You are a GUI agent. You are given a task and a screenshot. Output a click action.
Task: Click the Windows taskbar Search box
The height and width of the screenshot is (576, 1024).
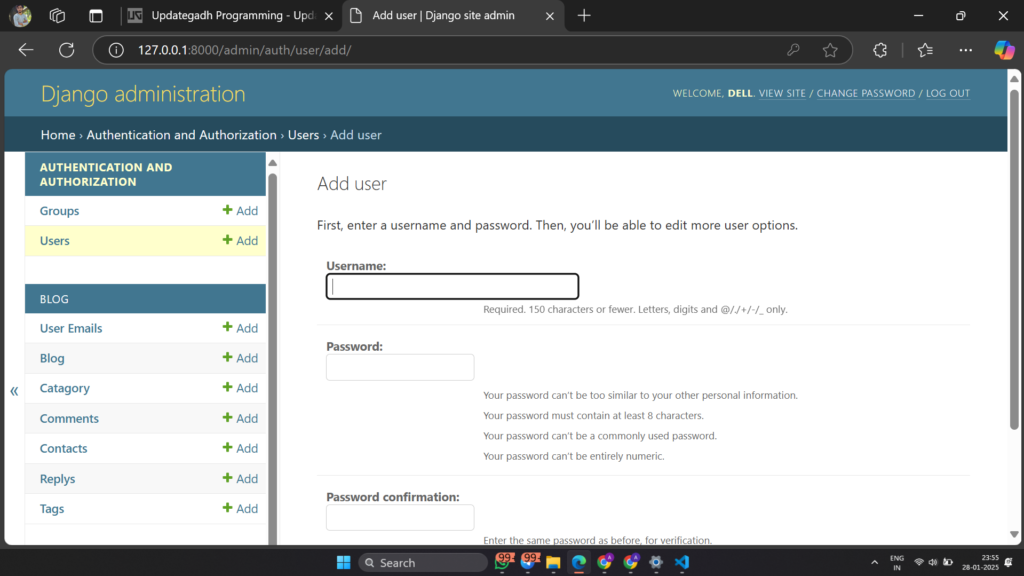423,562
